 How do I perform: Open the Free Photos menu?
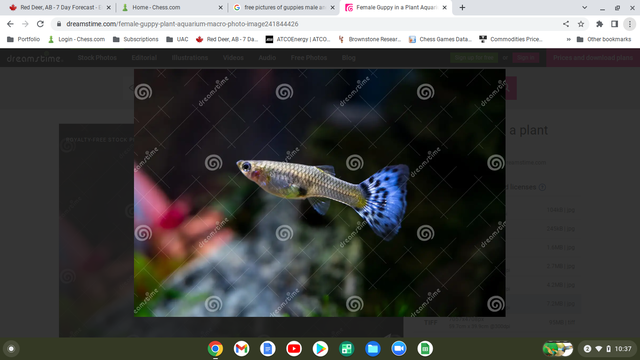pyautogui.click(x=309, y=58)
